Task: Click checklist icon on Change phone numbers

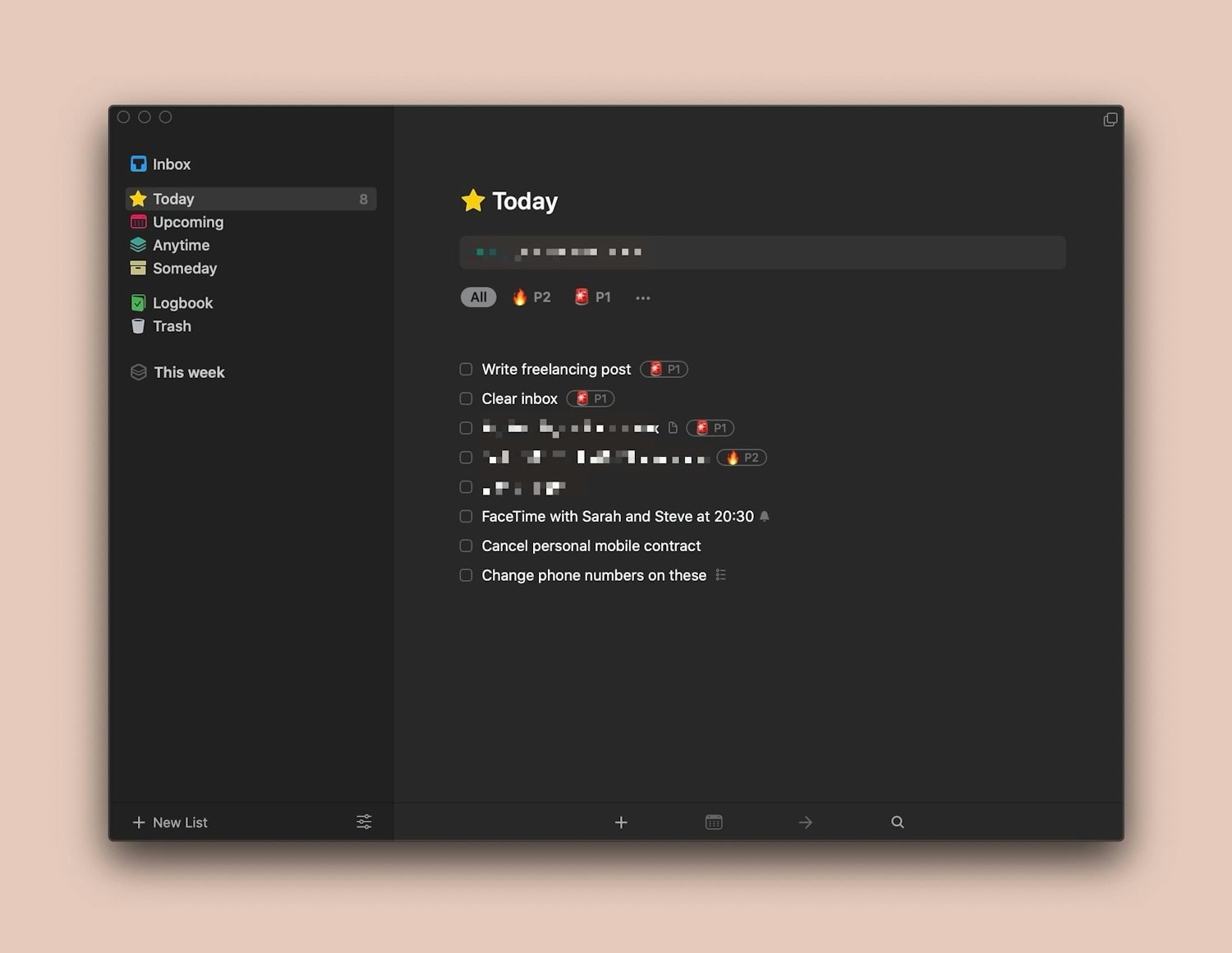Action: tap(720, 575)
